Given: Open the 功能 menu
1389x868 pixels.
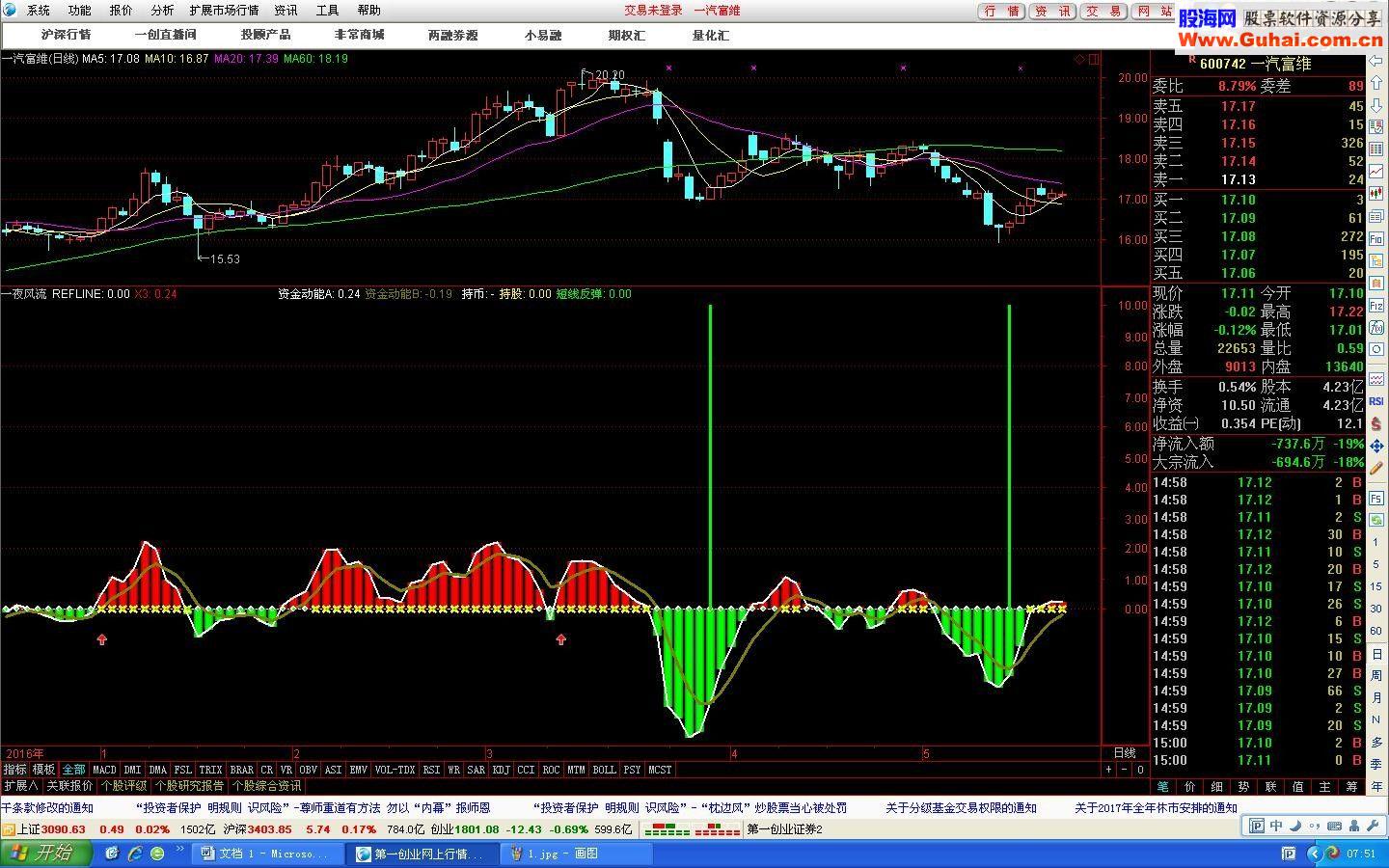Looking at the screenshot, I should point(80,11).
